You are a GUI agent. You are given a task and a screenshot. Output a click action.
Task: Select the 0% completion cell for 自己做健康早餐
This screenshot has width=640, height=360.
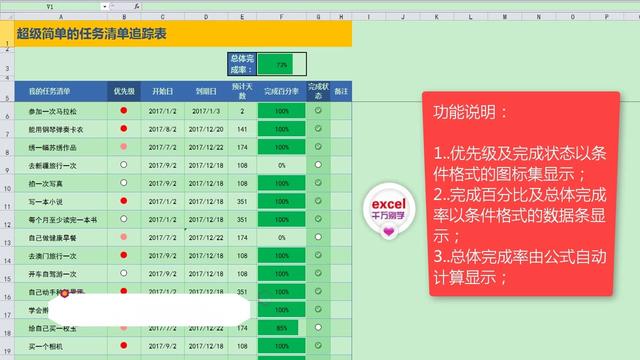282,238
